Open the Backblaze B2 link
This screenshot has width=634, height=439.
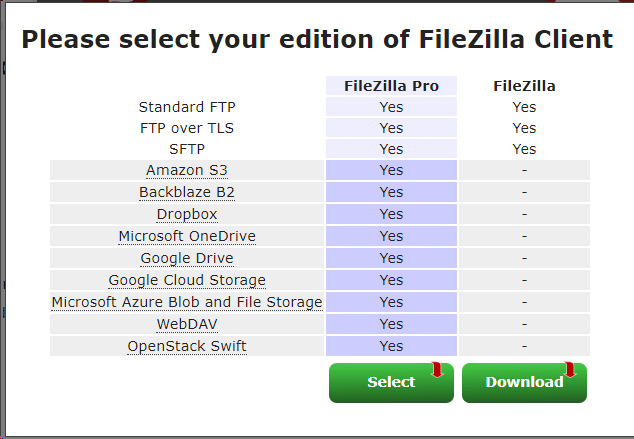187,192
